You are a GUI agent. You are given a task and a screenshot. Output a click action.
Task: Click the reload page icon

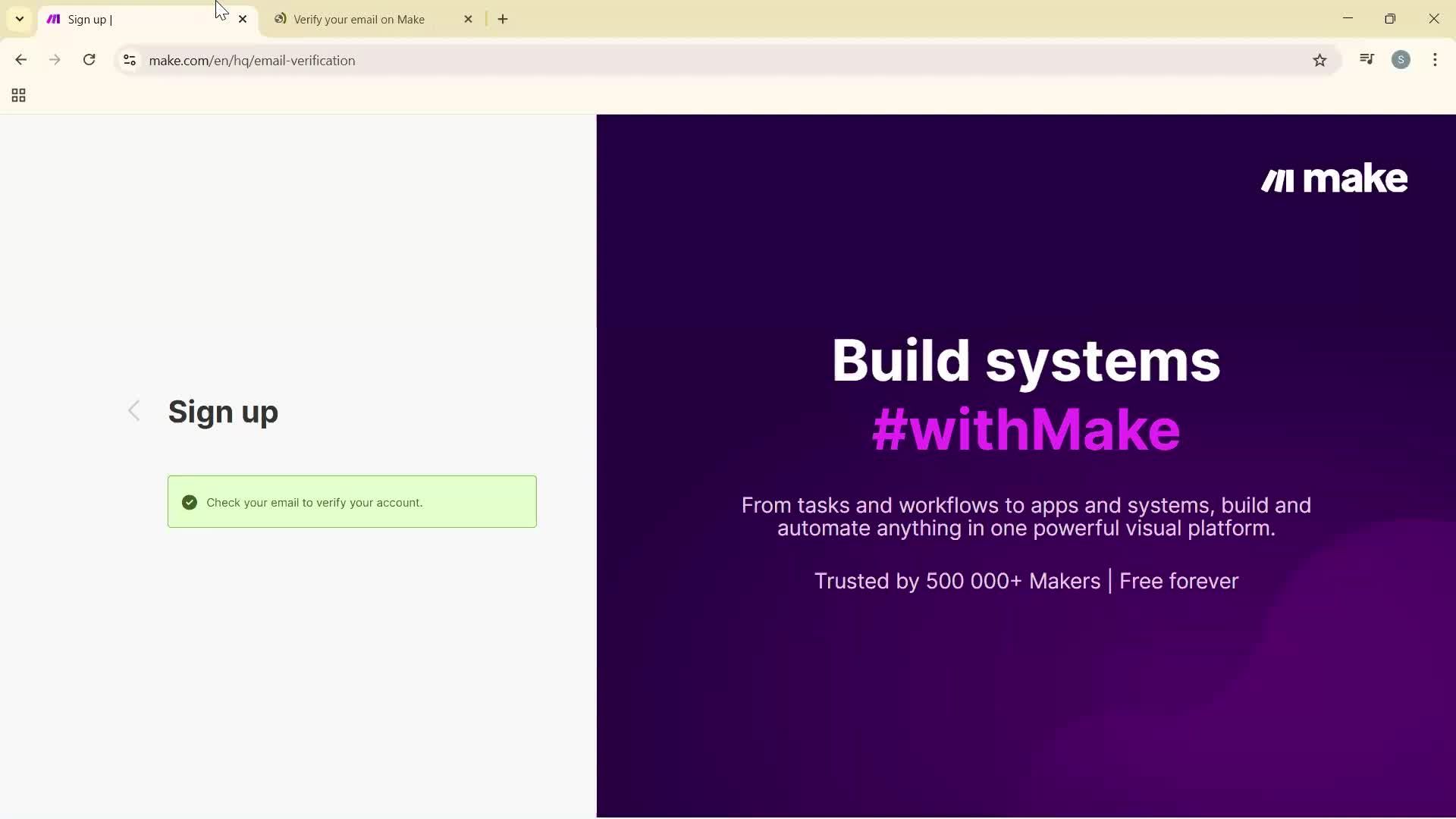point(89,60)
